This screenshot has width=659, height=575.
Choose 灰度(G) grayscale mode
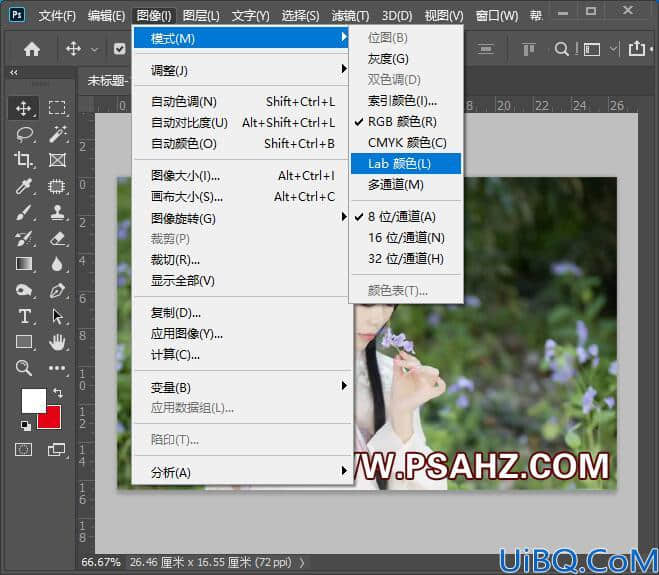[x=406, y=59]
